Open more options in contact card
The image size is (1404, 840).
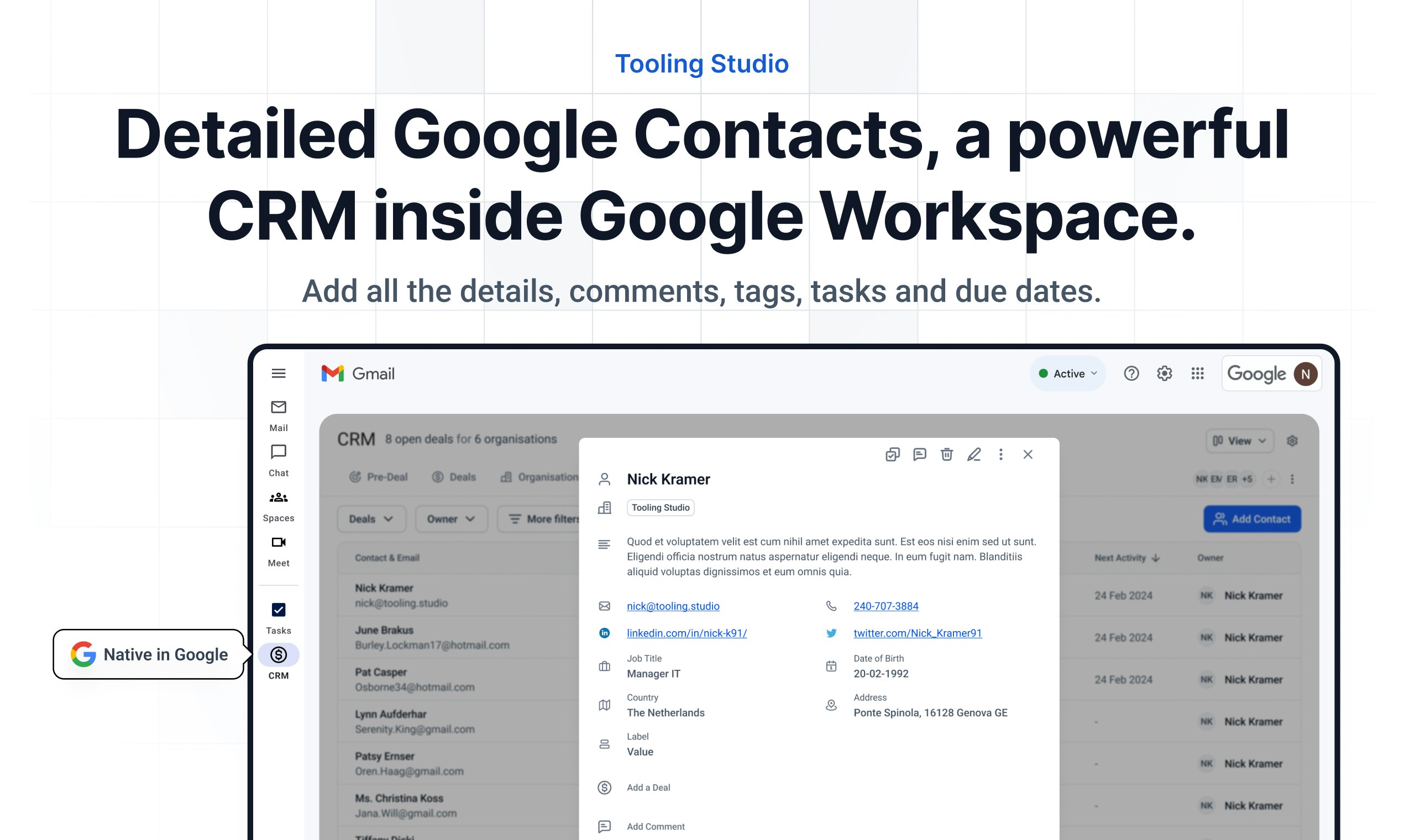coord(1001,454)
